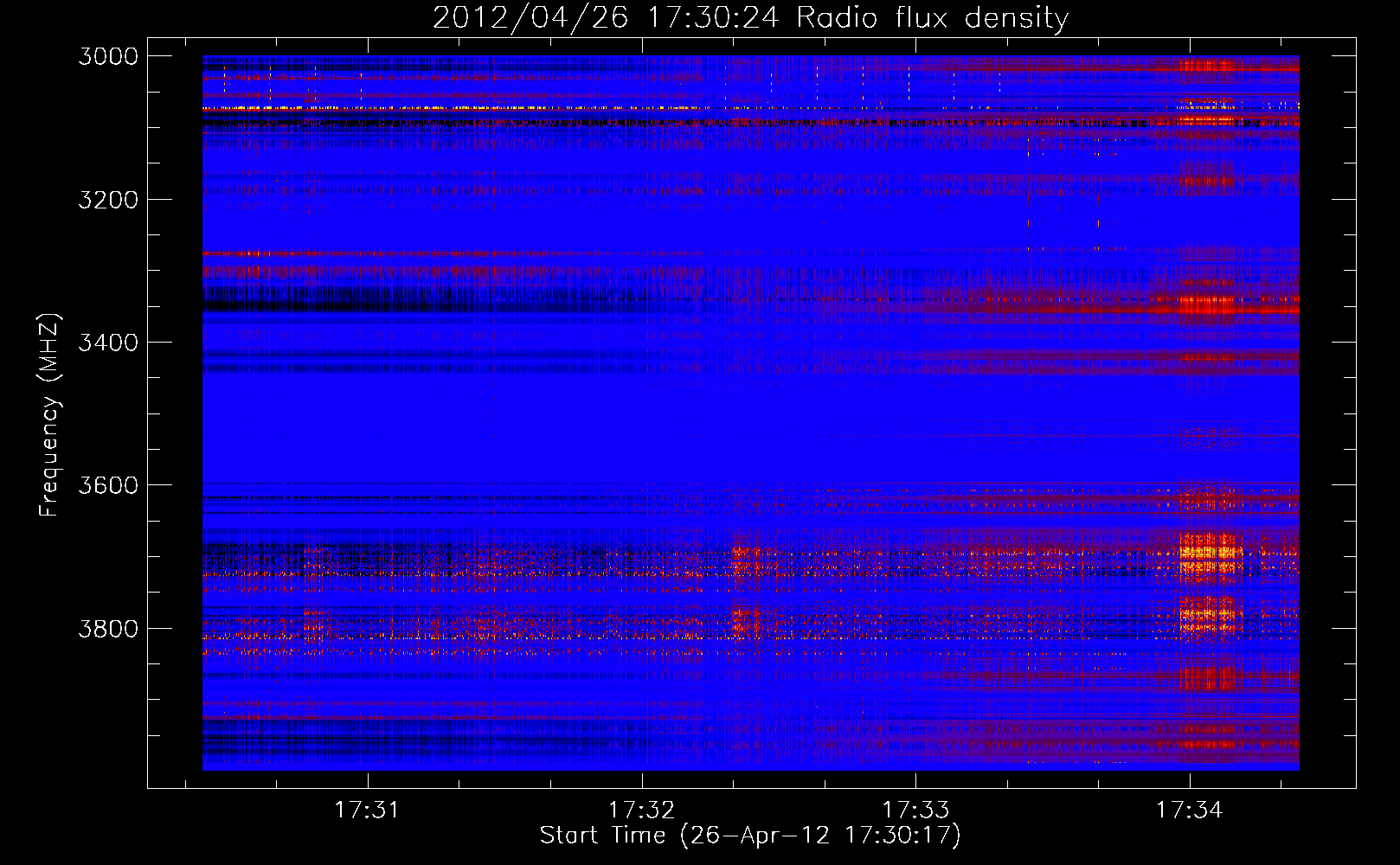This screenshot has width=1400, height=865.
Task: Click the bright yellow burst near 3700 MHz at 17:34
Action: point(1209,554)
